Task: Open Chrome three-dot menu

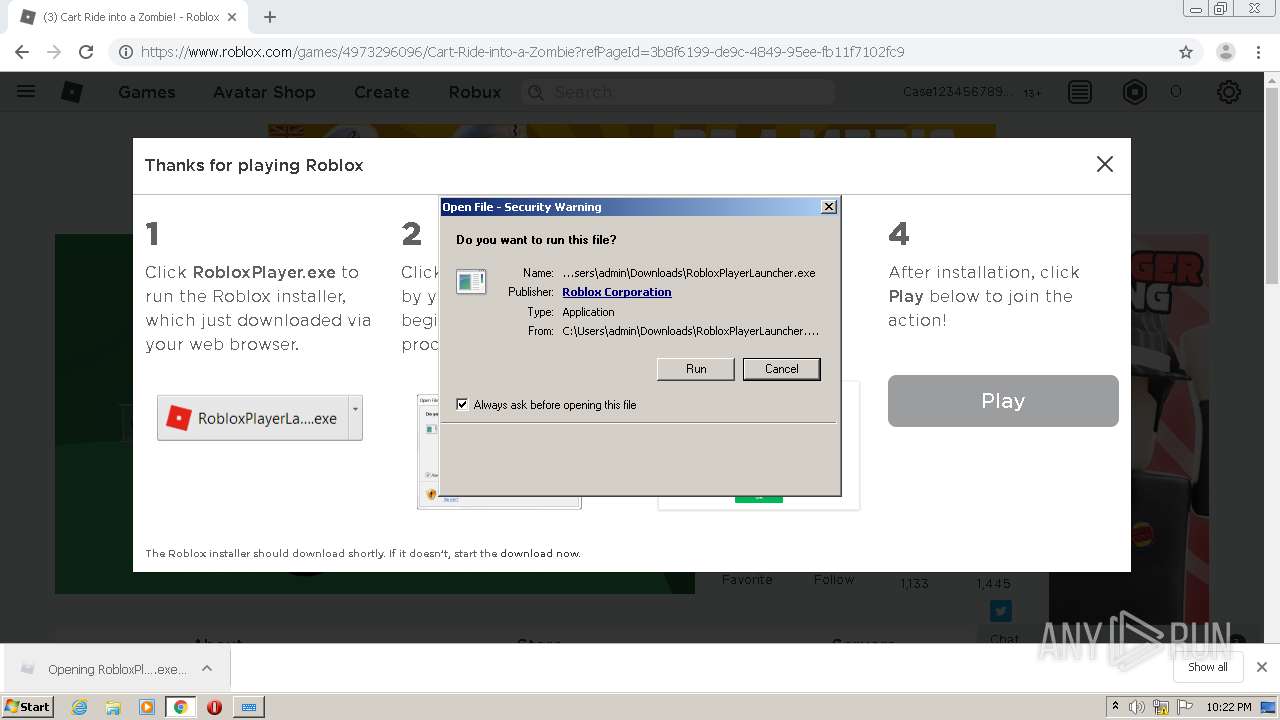Action: point(1258,52)
